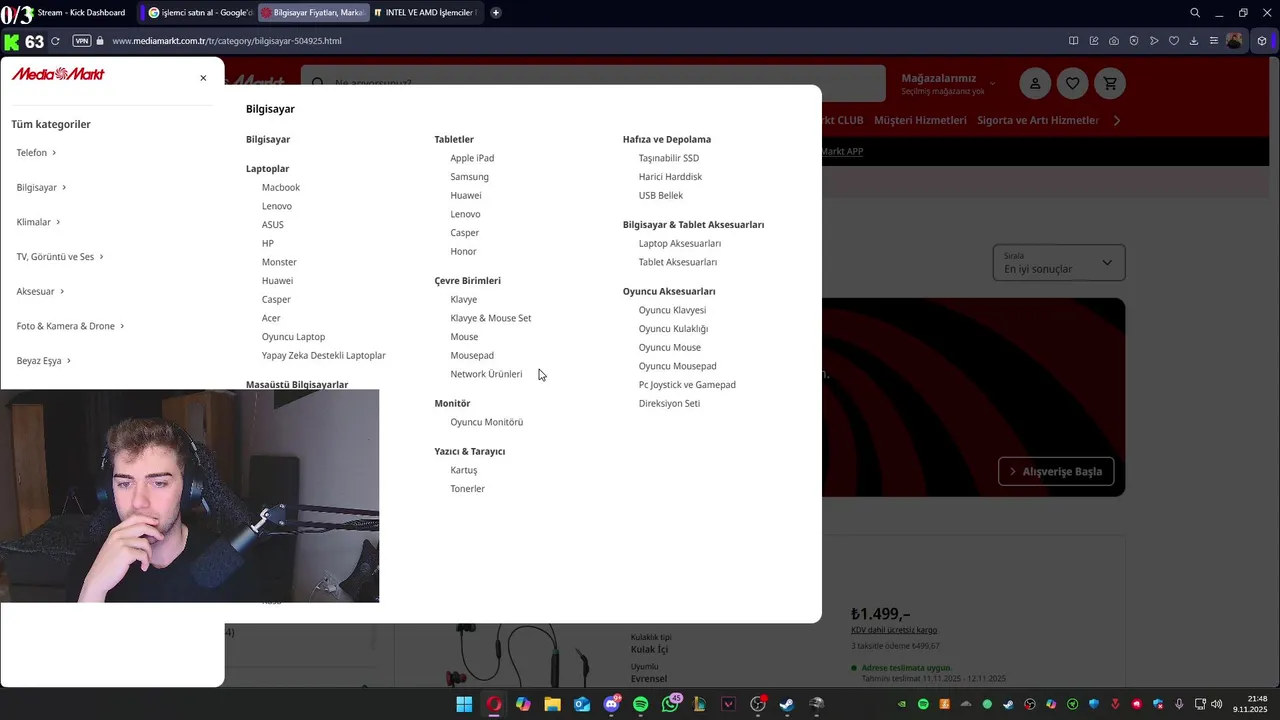Expand the Aksesuar category
Image resolution: width=1280 pixels, height=720 pixels.
click(x=40, y=292)
